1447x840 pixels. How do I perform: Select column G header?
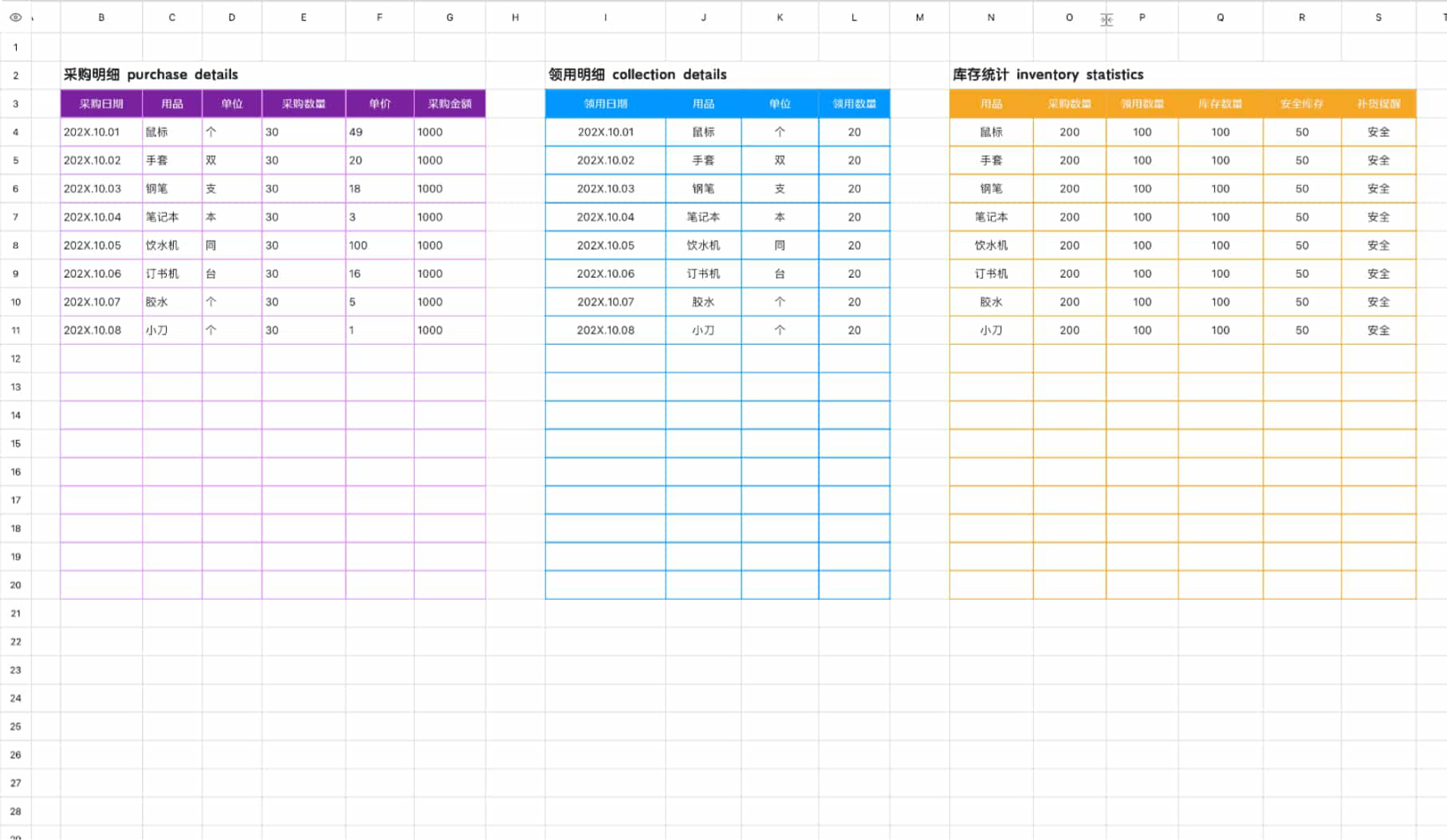(450, 18)
